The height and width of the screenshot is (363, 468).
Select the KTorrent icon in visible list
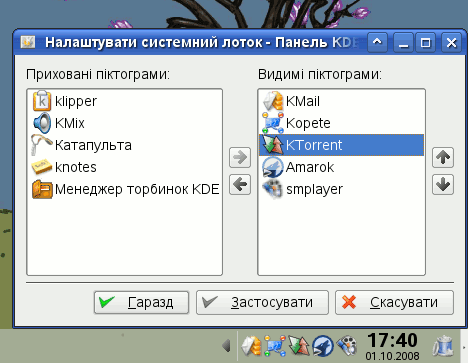[x=273, y=145]
